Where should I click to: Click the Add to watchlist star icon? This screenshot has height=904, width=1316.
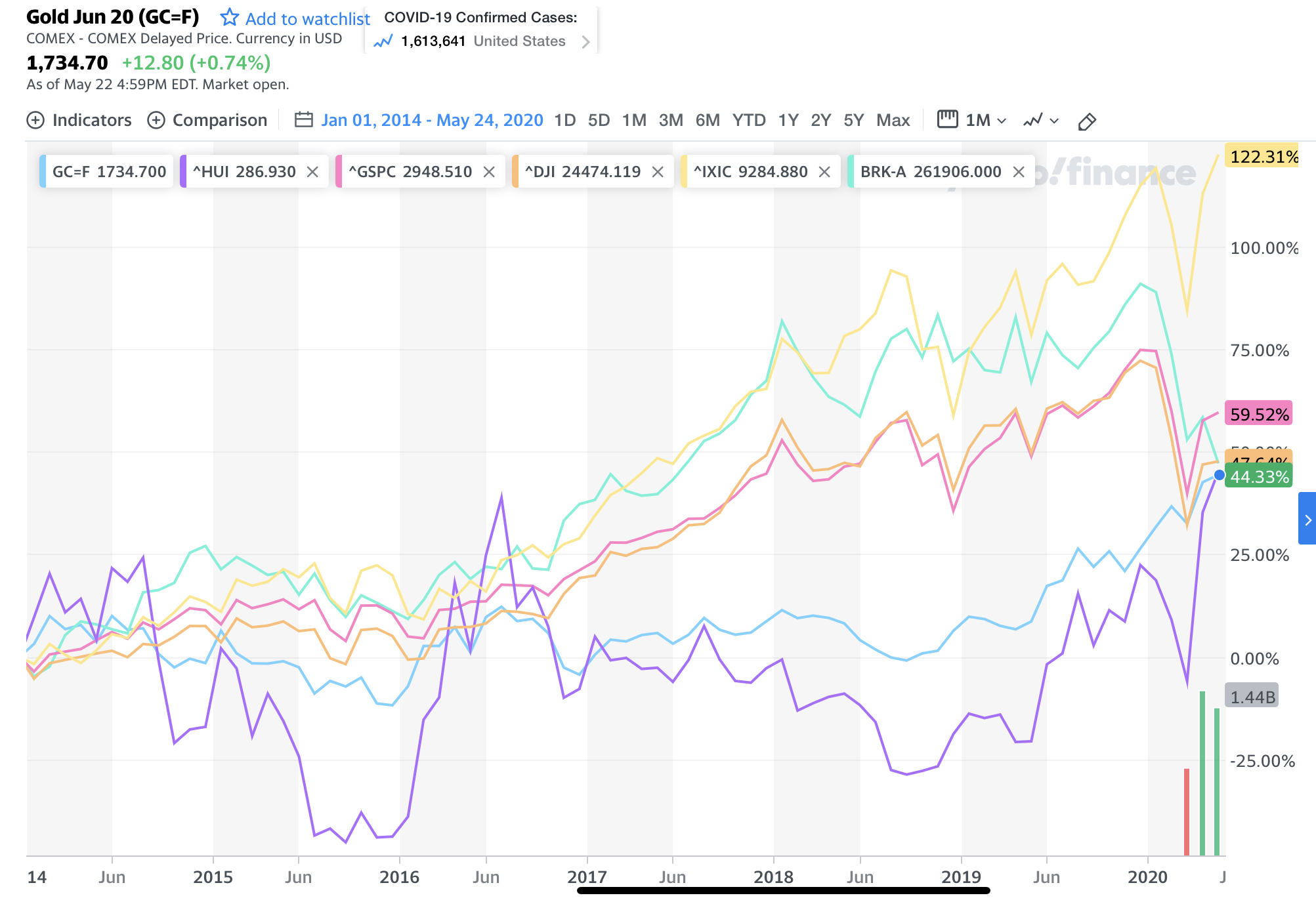pyautogui.click(x=229, y=17)
